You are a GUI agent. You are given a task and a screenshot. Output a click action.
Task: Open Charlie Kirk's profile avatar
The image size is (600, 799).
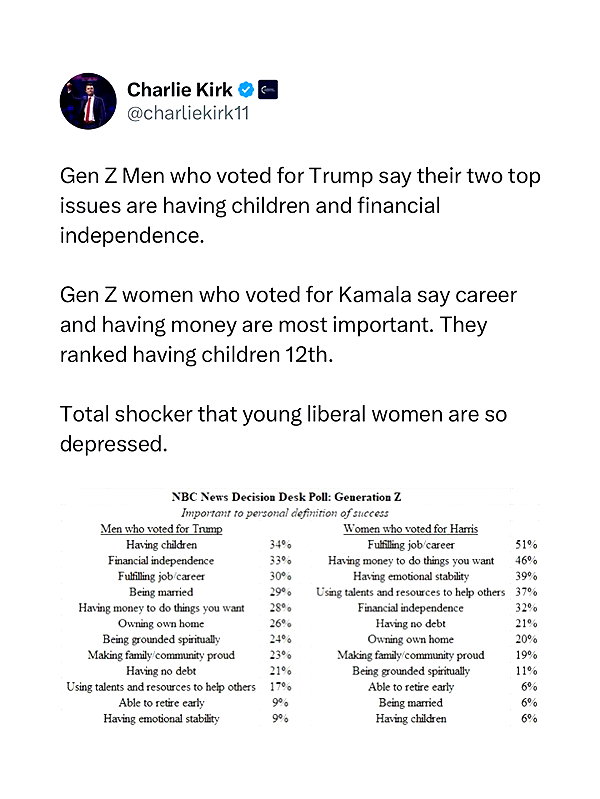click(88, 101)
